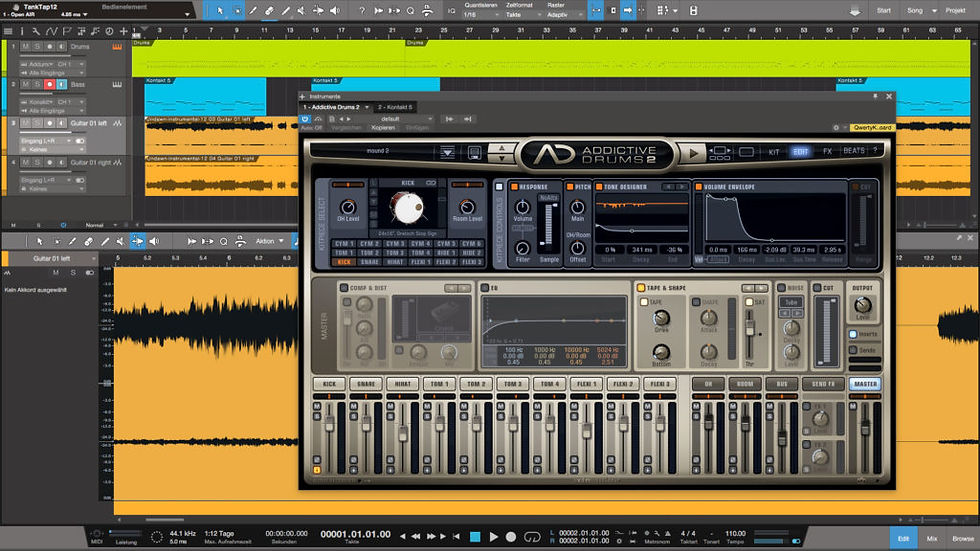980x551 pixels.
Task: Open the BEATS page in Addictive Drums
Action: tap(854, 151)
